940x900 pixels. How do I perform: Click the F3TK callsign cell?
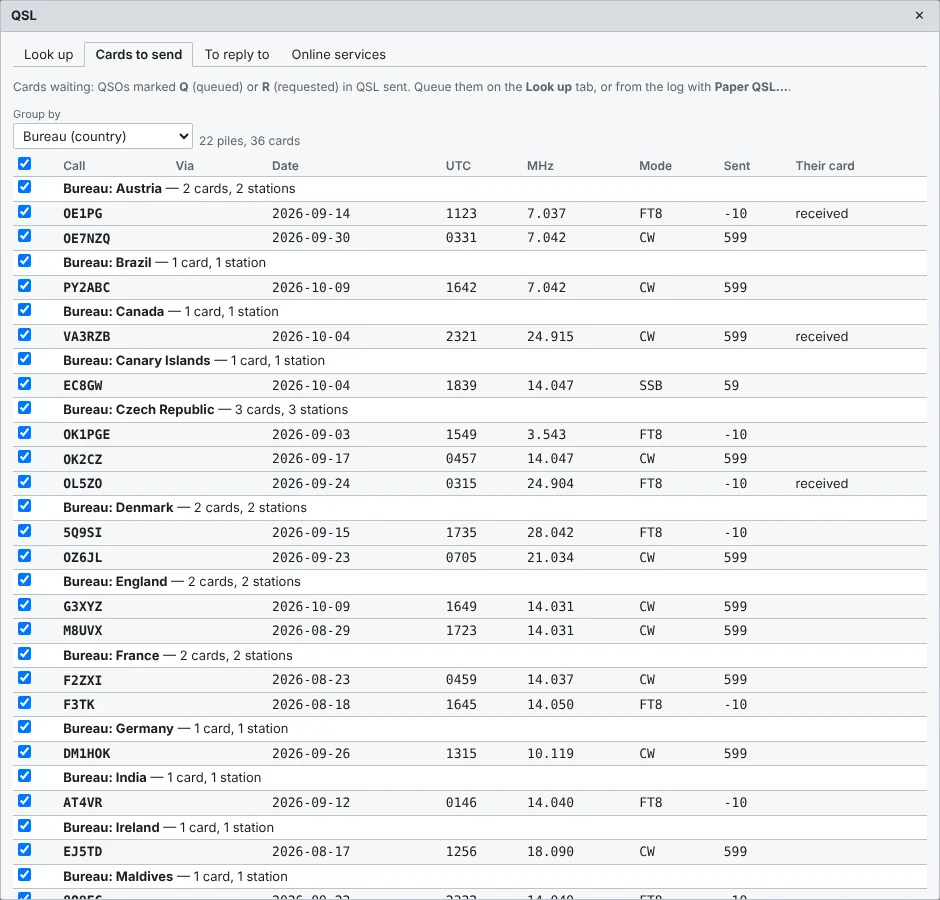click(x=79, y=705)
